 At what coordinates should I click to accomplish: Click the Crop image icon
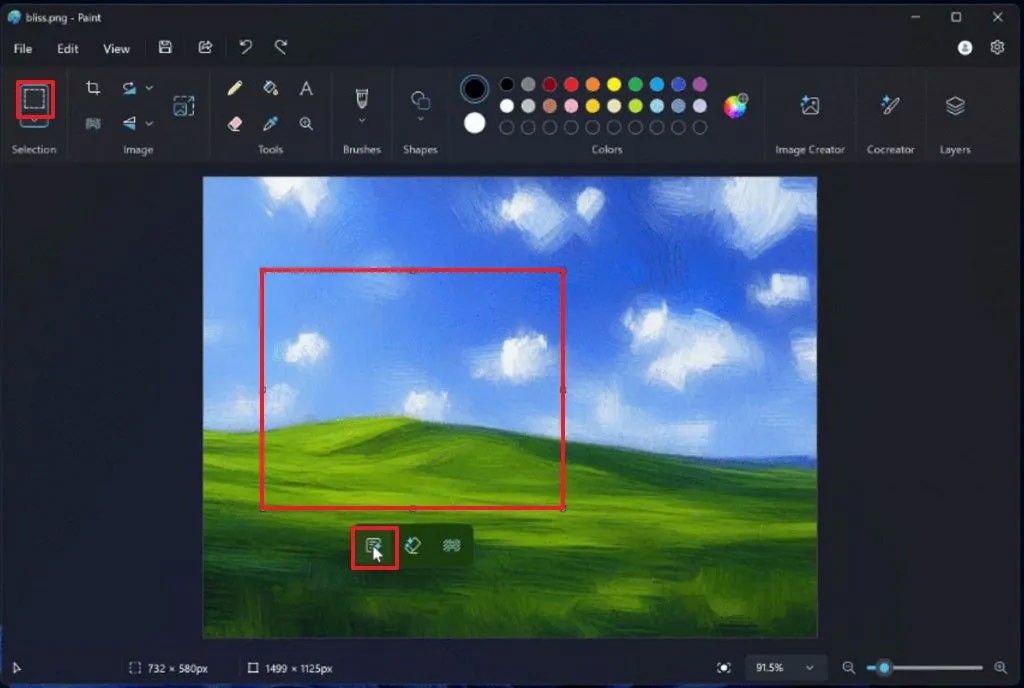tap(93, 88)
